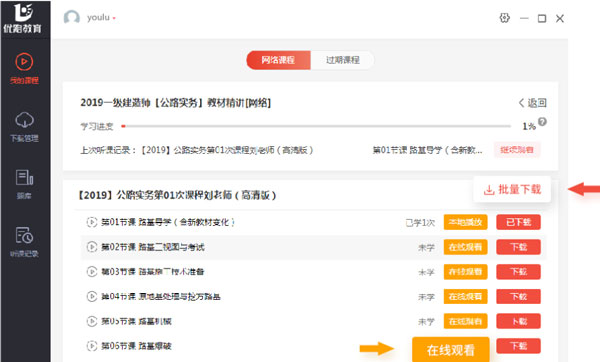Open 我的课程 in the sidebar

point(24,68)
